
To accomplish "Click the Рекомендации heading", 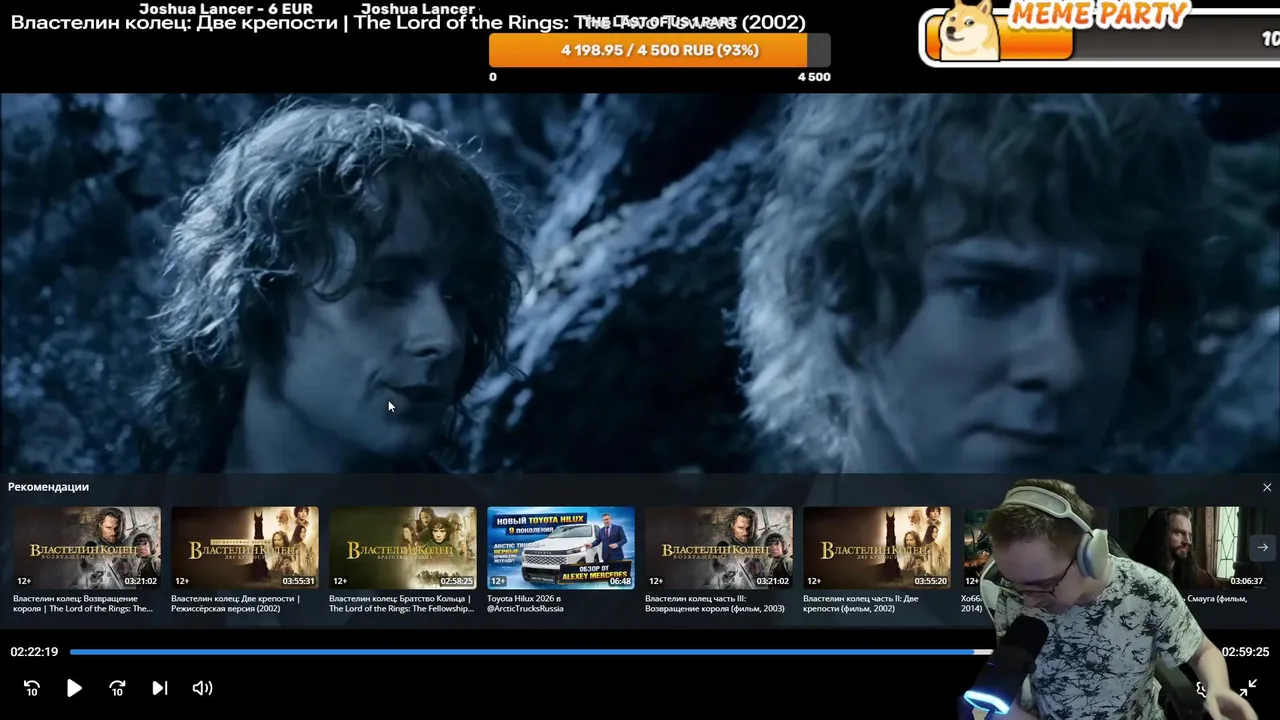I will 48,487.
